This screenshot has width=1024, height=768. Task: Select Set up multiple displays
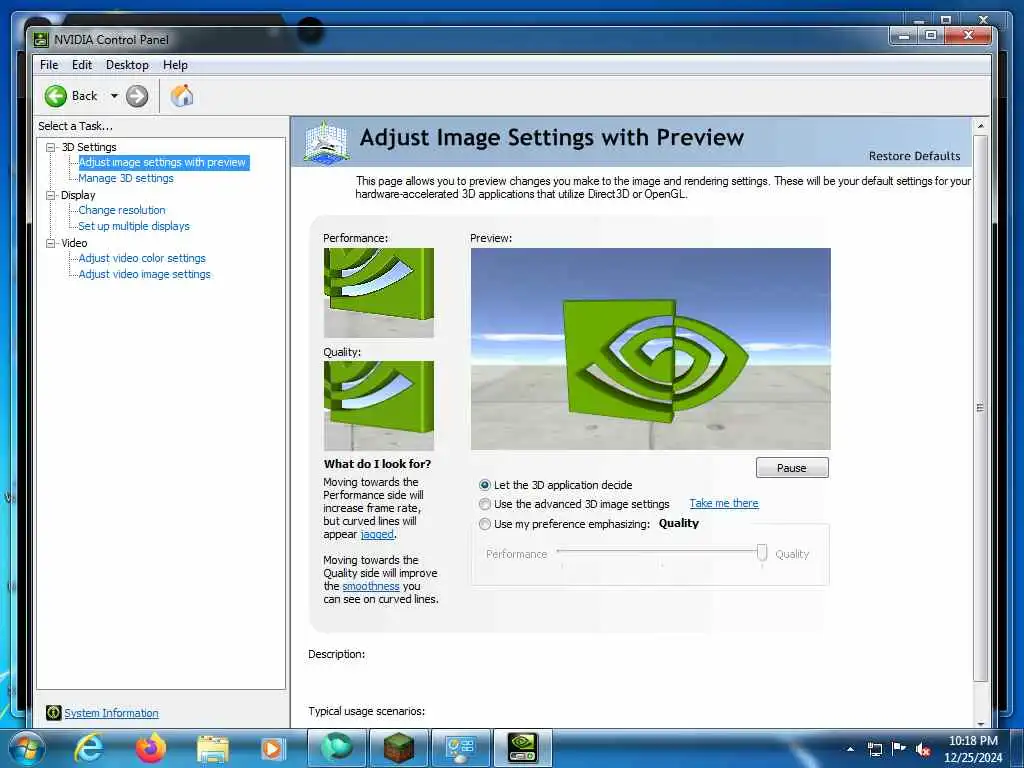(x=134, y=226)
